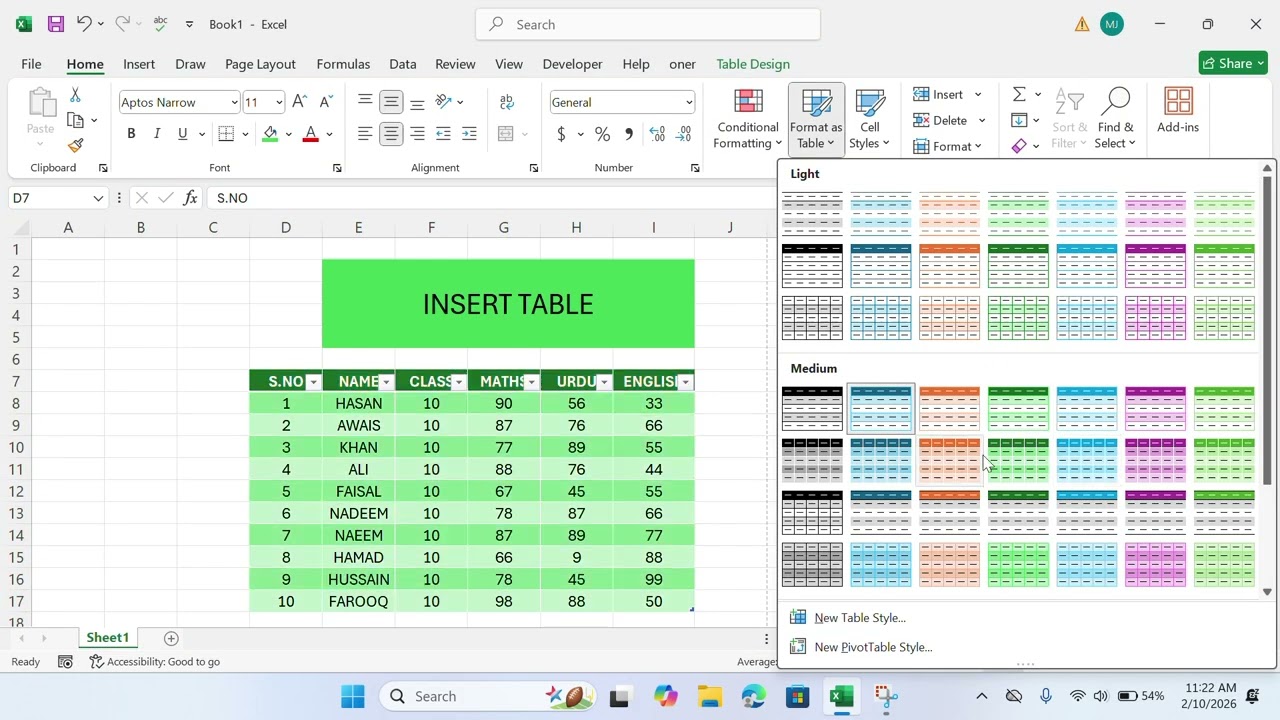Screen dimensions: 1280x720
Task: Open the Conditional Formatting dropdown
Action: point(747,118)
